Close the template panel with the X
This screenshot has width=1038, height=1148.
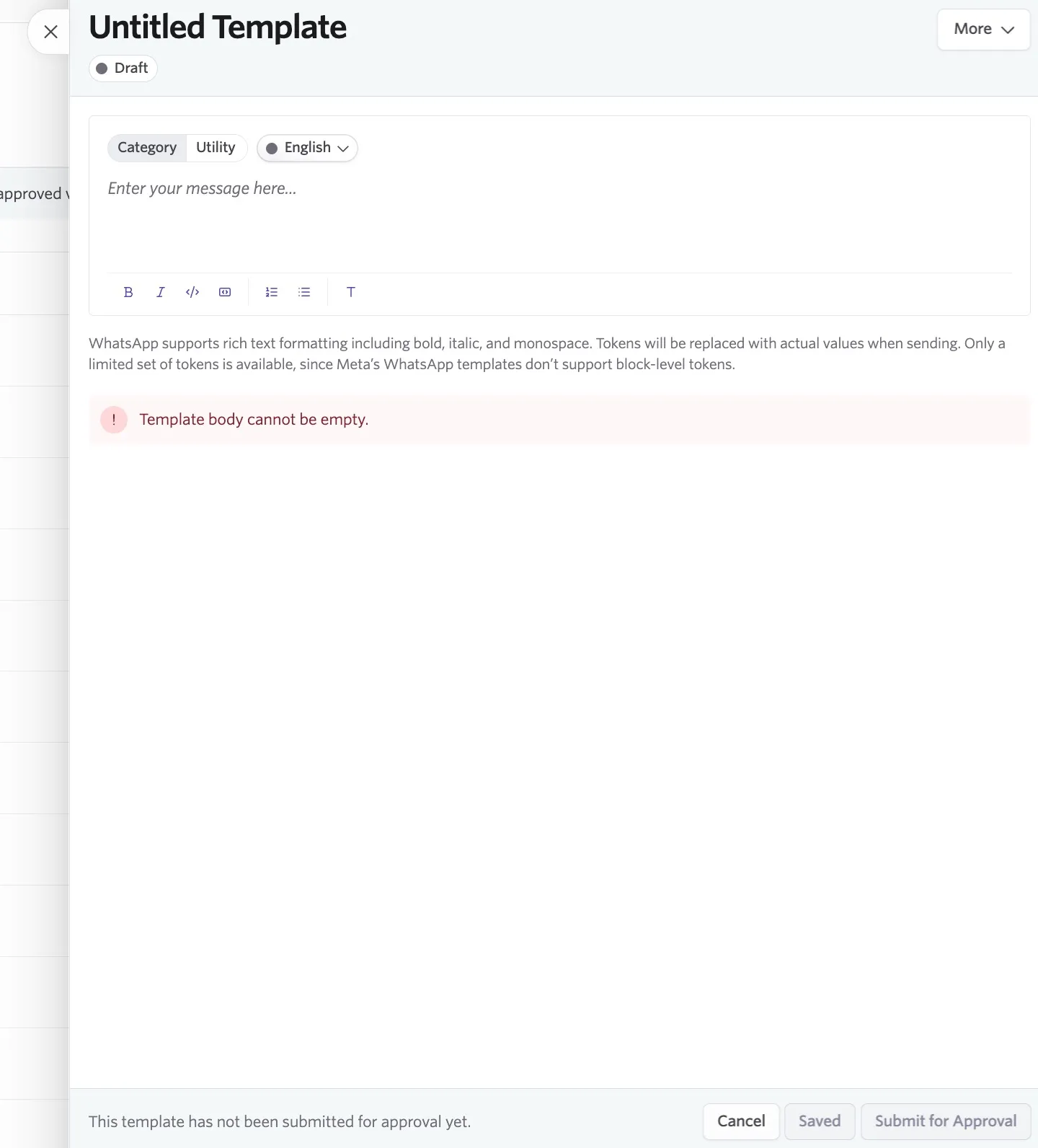(50, 32)
